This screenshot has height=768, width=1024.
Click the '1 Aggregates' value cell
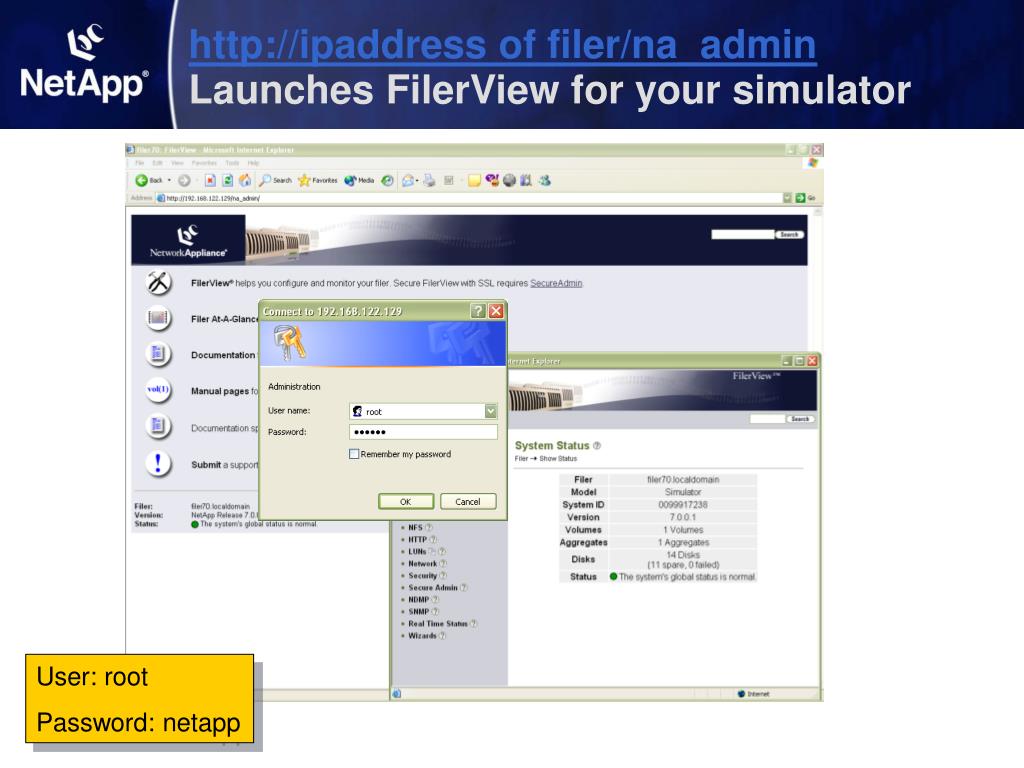tap(682, 543)
